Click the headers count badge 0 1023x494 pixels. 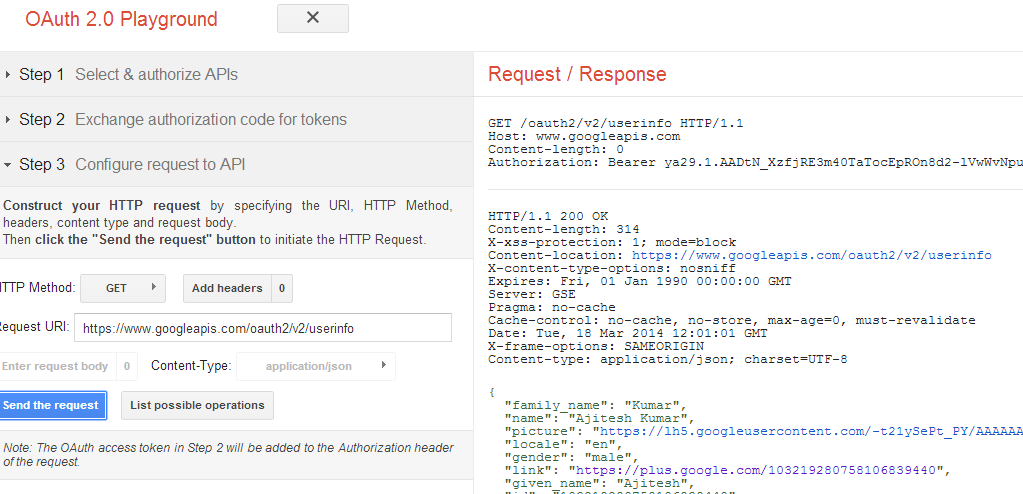[282, 288]
